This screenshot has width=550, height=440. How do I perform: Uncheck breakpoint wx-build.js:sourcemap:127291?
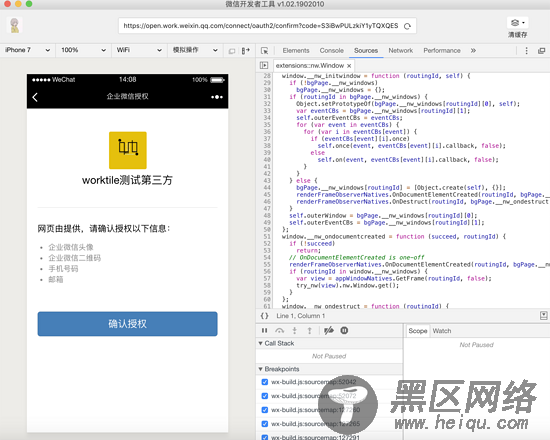point(265,437)
